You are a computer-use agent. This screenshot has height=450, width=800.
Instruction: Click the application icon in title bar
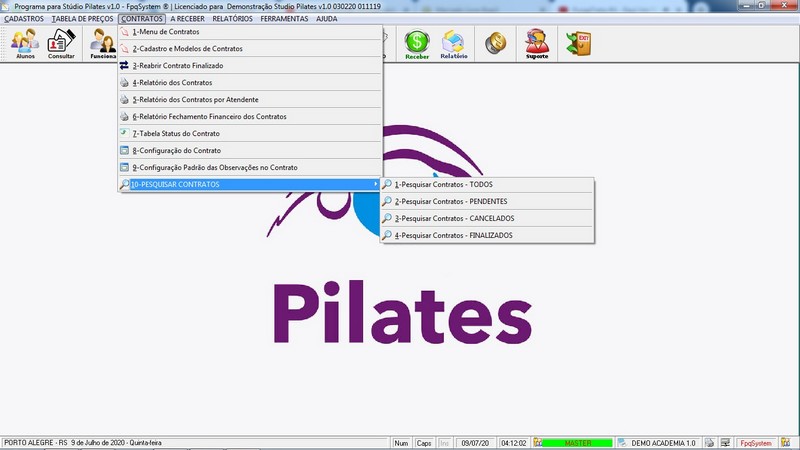5,6
